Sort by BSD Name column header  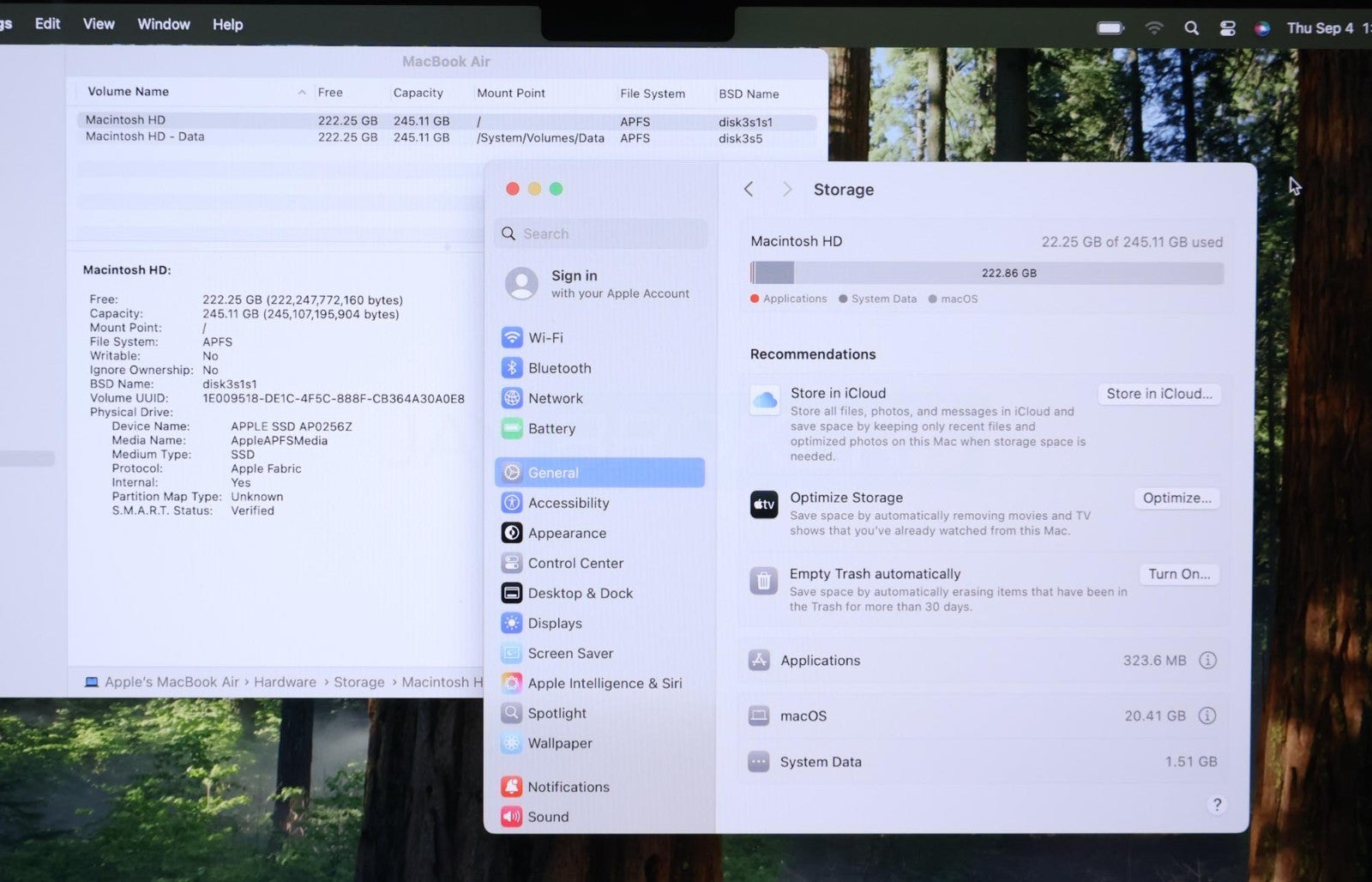pos(749,94)
